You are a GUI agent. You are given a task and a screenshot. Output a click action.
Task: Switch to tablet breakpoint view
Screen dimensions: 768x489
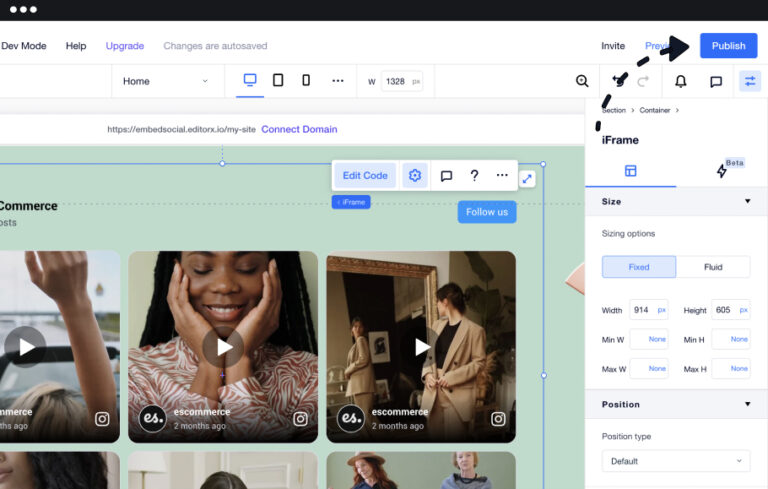point(278,80)
